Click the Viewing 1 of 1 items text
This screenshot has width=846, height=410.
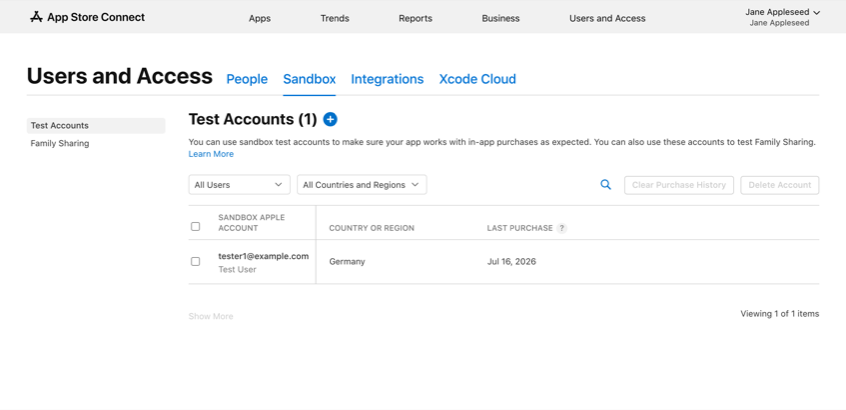780,313
